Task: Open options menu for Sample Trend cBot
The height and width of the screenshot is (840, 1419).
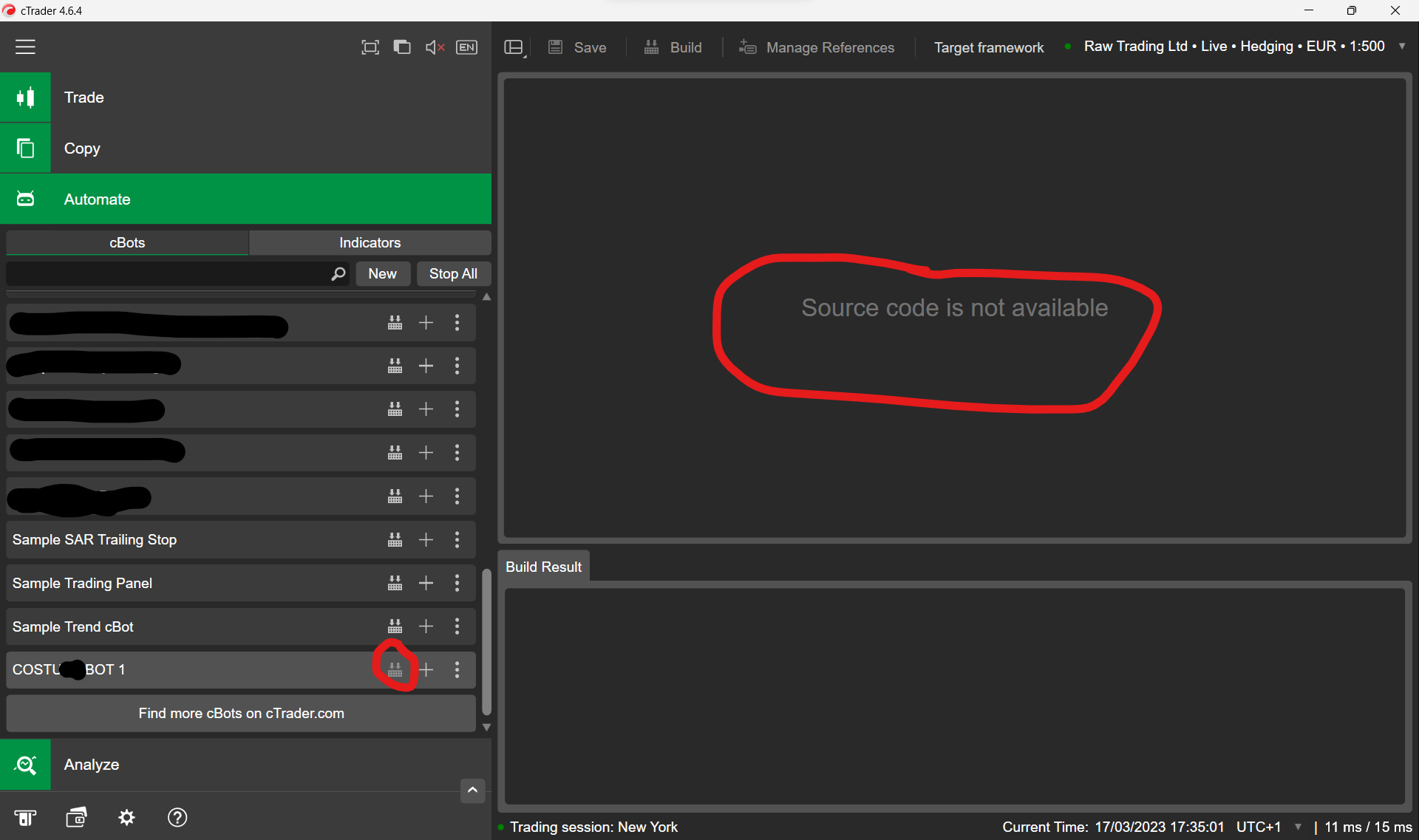Action: click(x=457, y=626)
